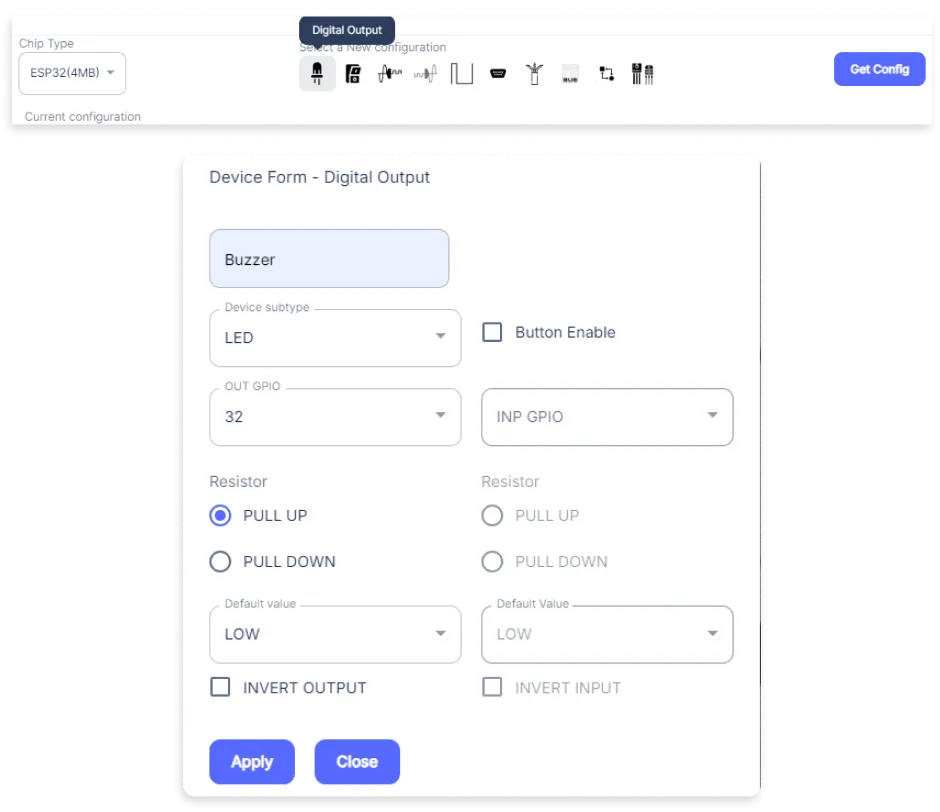This screenshot has width=940, height=812.
Task: Click the Current configuration label
Action: click(x=83, y=116)
